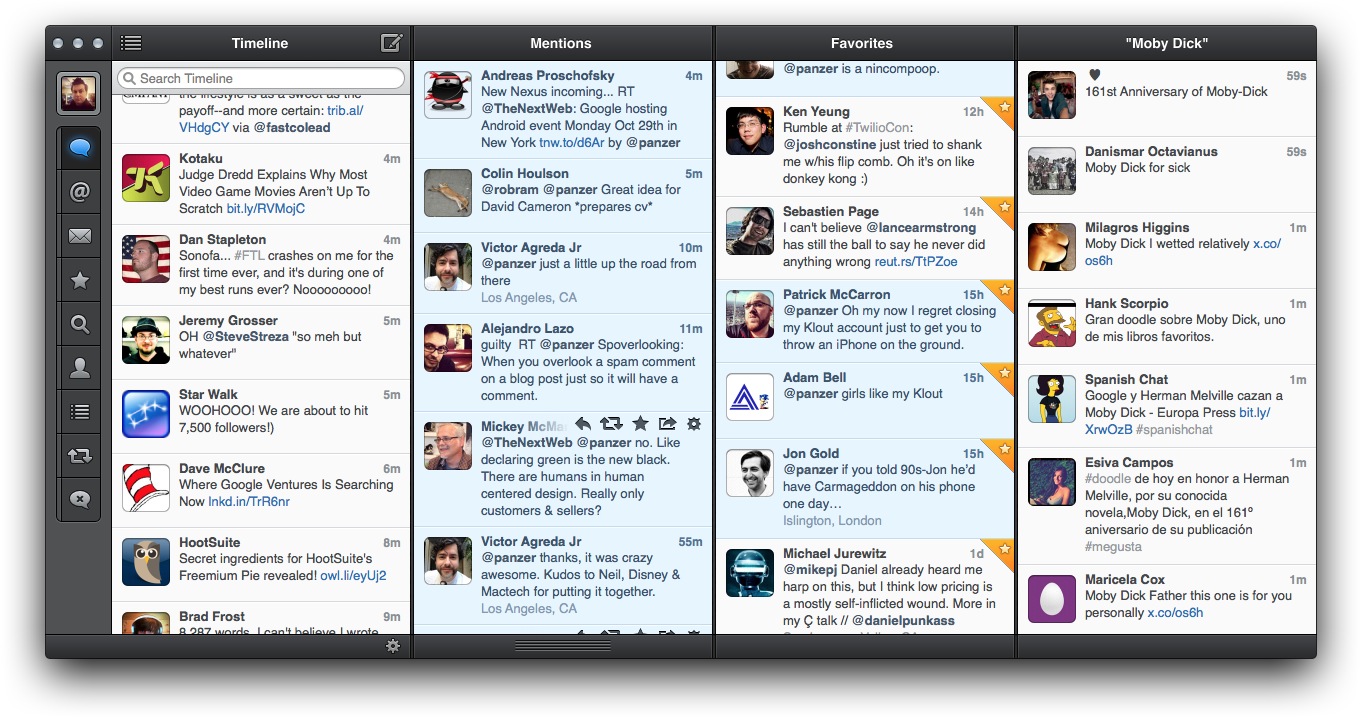1362x719 pixels.
Task: Open Hank Scorpio's avatar
Action: (x=1052, y=324)
